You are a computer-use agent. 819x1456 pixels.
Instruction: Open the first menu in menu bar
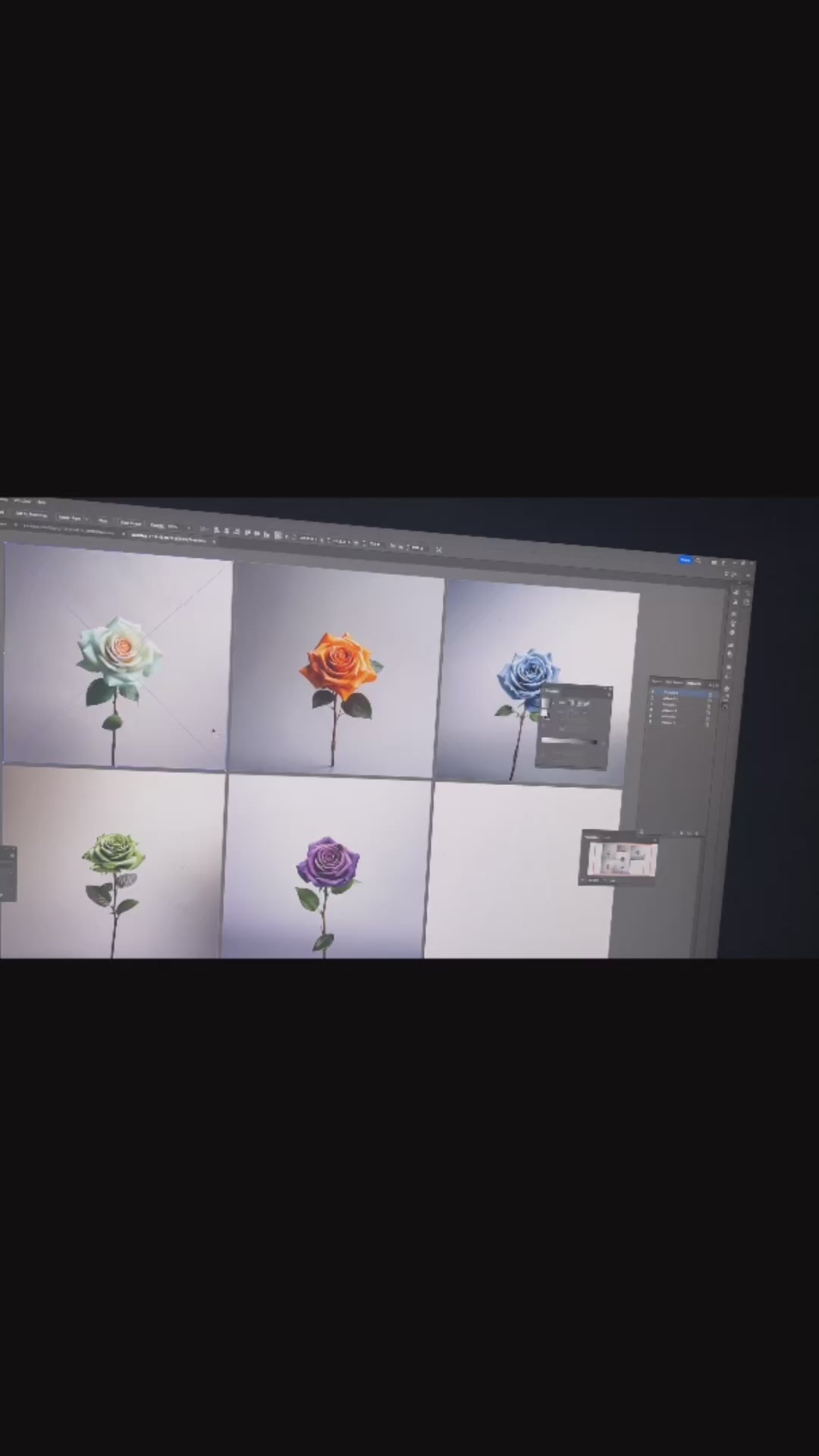point(4,500)
